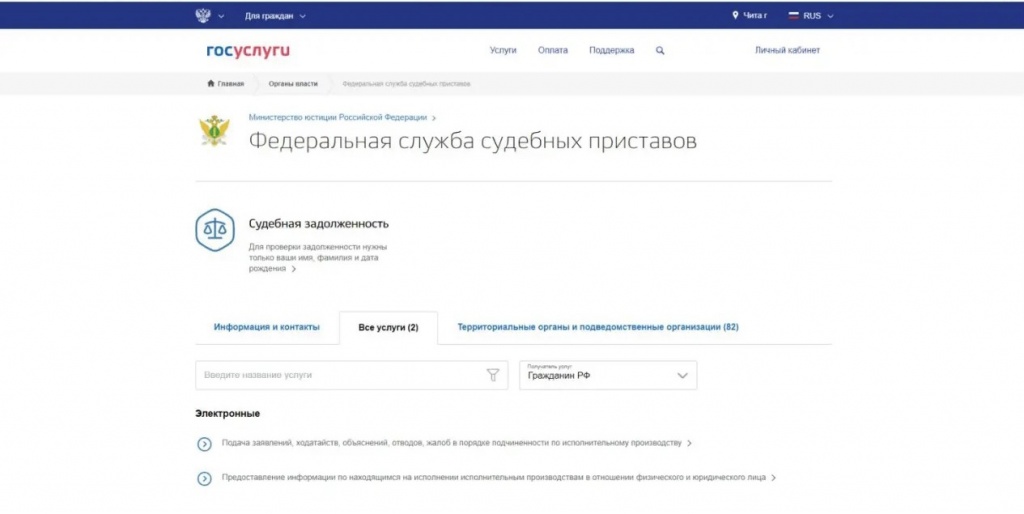Click the FSSP golden eagle emblem
This screenshot has width=1024, height=514.
point(214,130)
